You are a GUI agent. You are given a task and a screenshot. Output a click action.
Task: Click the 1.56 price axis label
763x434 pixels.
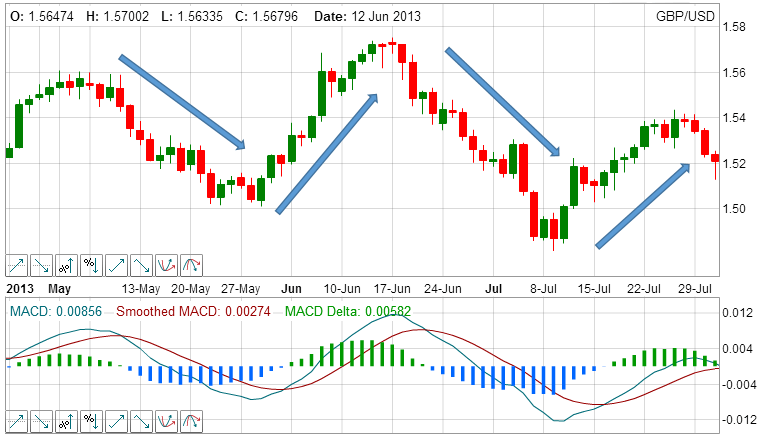click(734, 73)
